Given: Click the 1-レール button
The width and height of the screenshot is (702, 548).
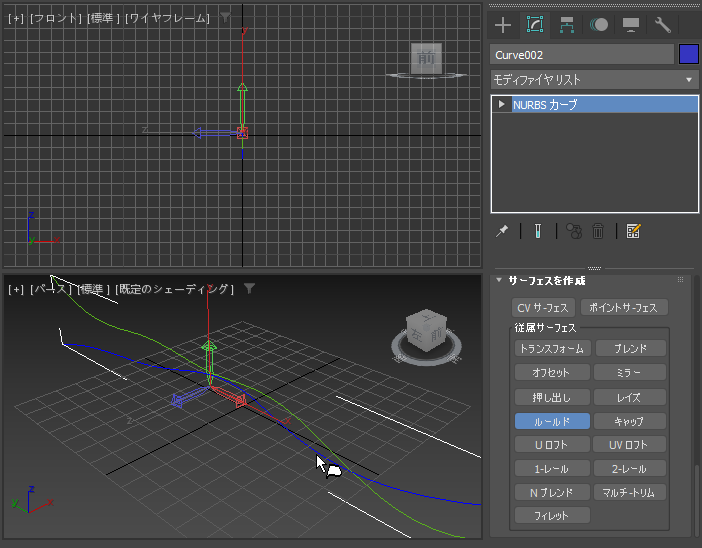Looking at the screenshot, I should point(552,469).
